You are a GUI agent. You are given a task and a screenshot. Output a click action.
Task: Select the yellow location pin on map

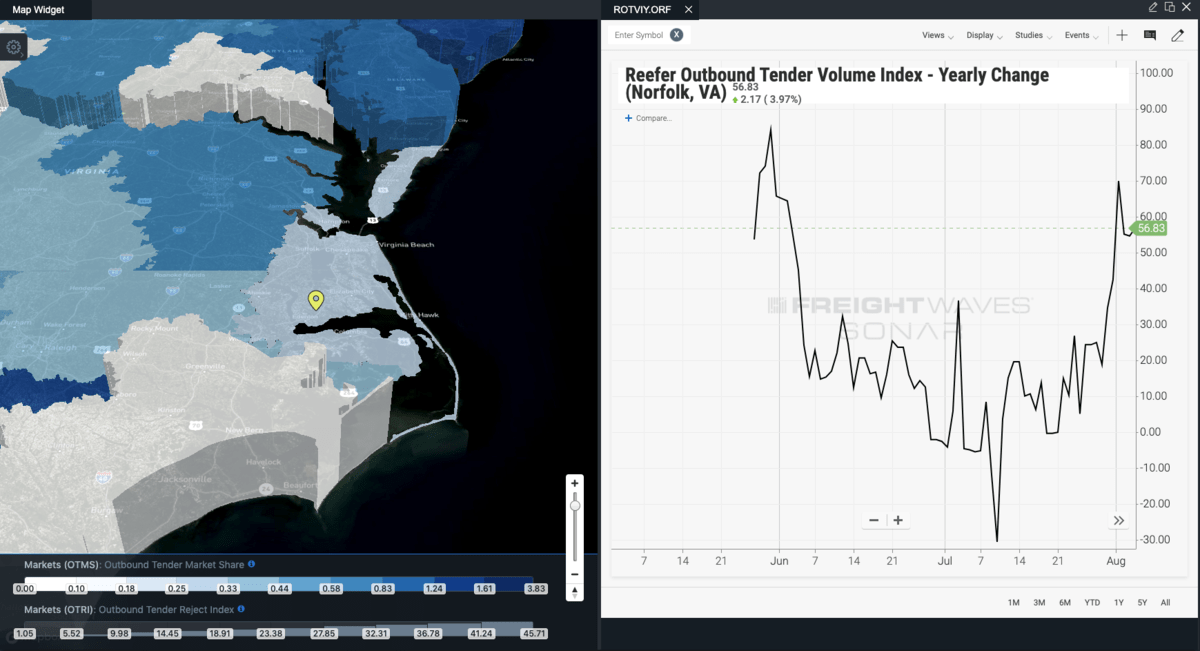(x=316, y=300)
